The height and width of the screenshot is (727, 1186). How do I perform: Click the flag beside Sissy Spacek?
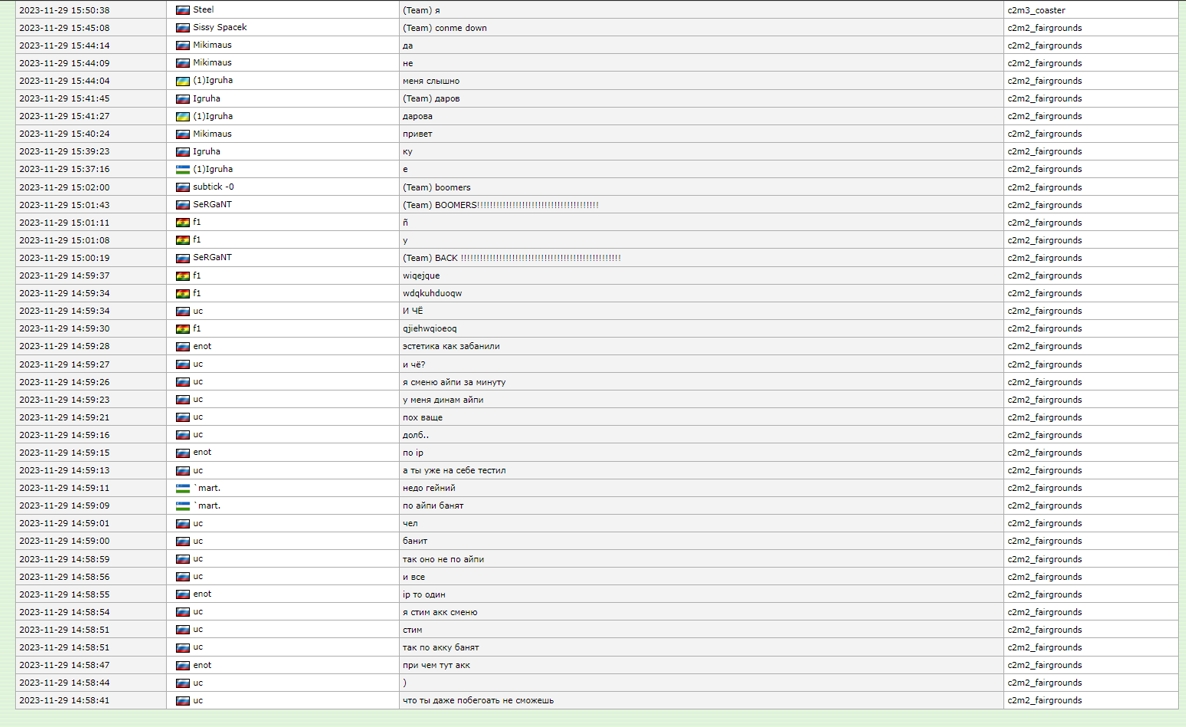click(182, 28)
